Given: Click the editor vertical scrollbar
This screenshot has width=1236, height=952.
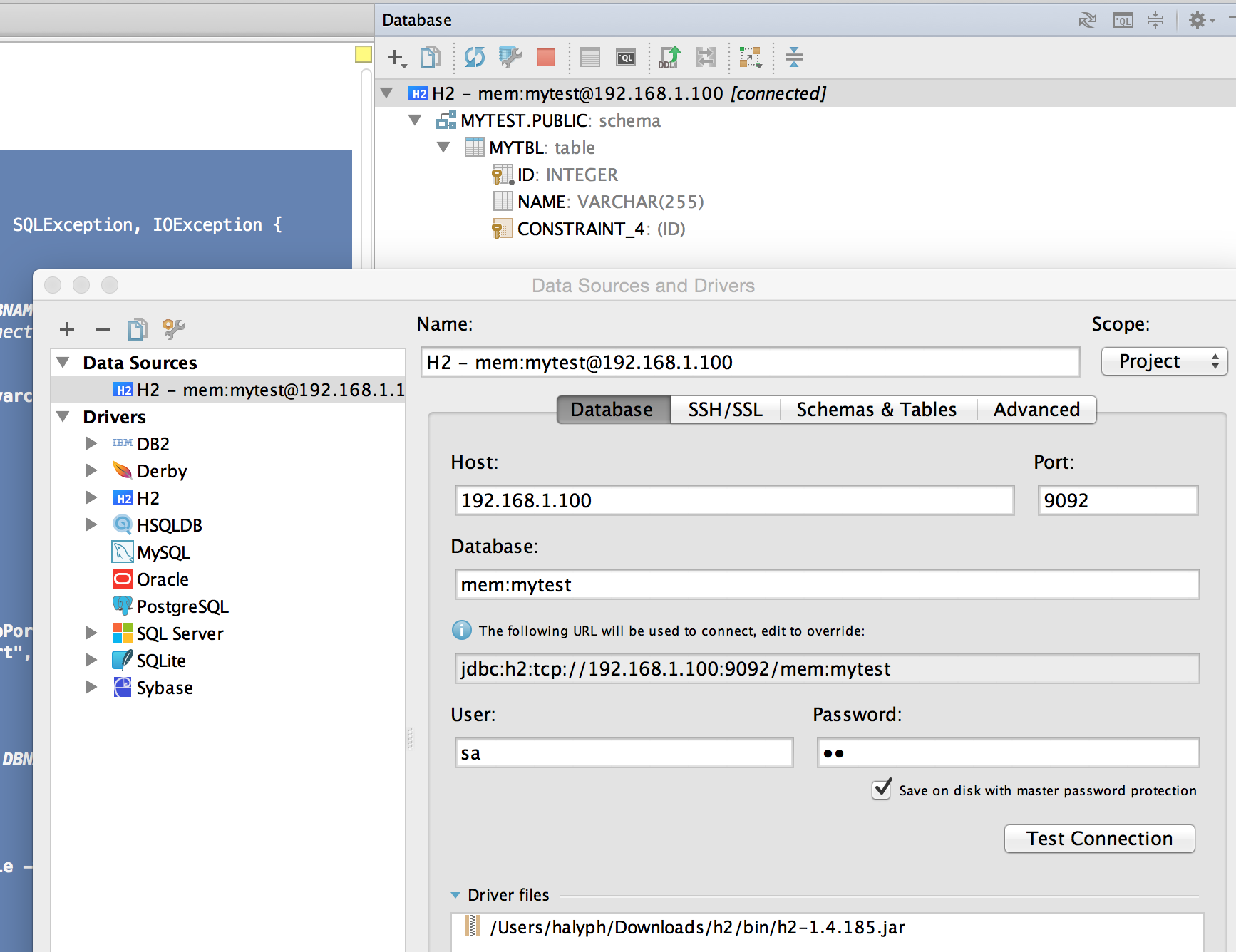Looking at the screenshot, I should pos(366,167).
